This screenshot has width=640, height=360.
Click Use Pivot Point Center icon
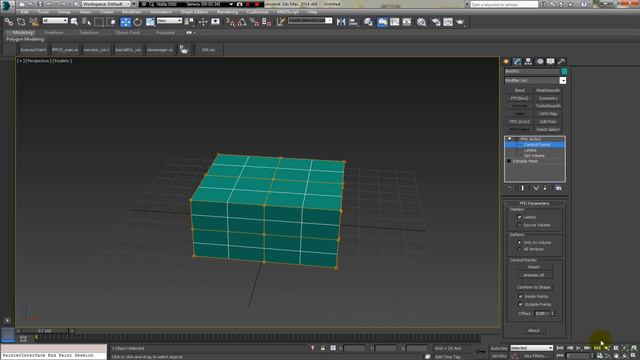click(190, 22)
